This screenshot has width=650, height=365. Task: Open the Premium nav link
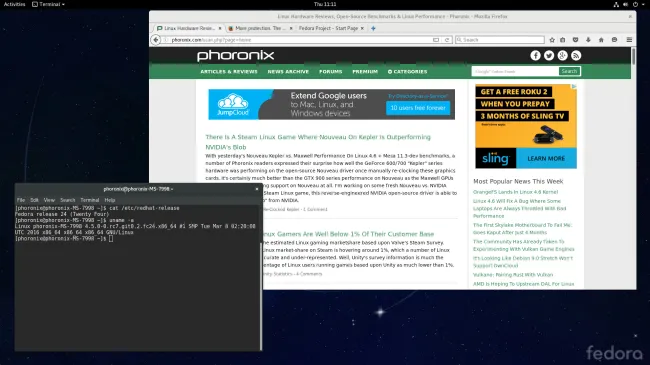[365, 72]
